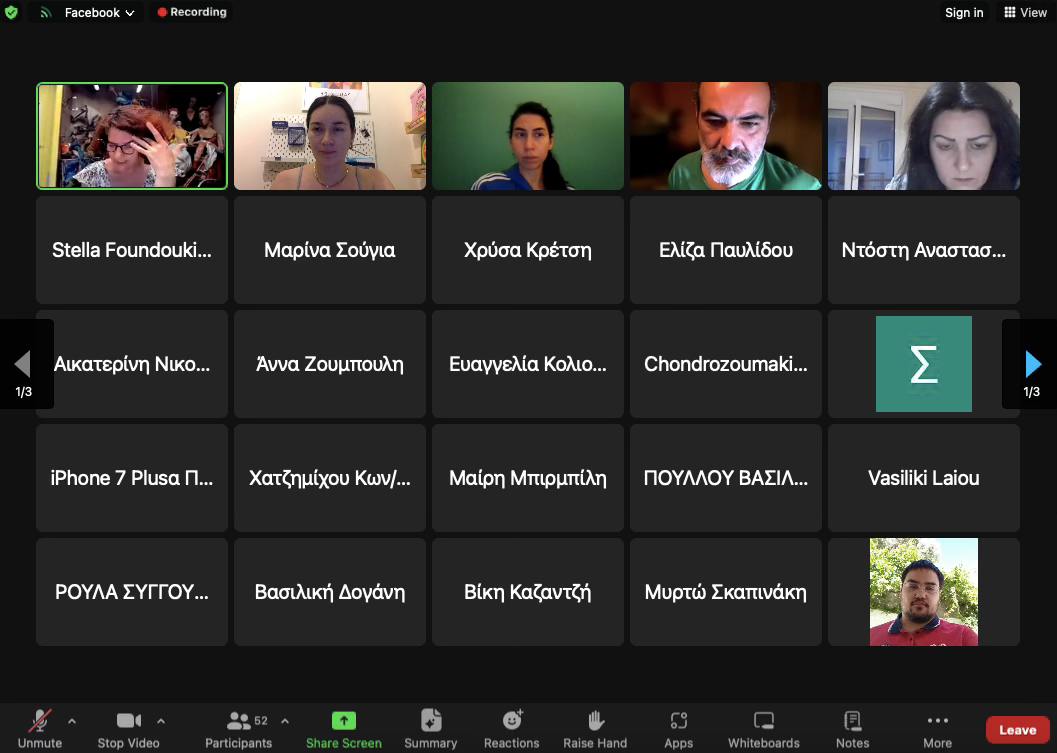Go to next page of participants
1057x753 pixels.
click(x=1032, y=364)
